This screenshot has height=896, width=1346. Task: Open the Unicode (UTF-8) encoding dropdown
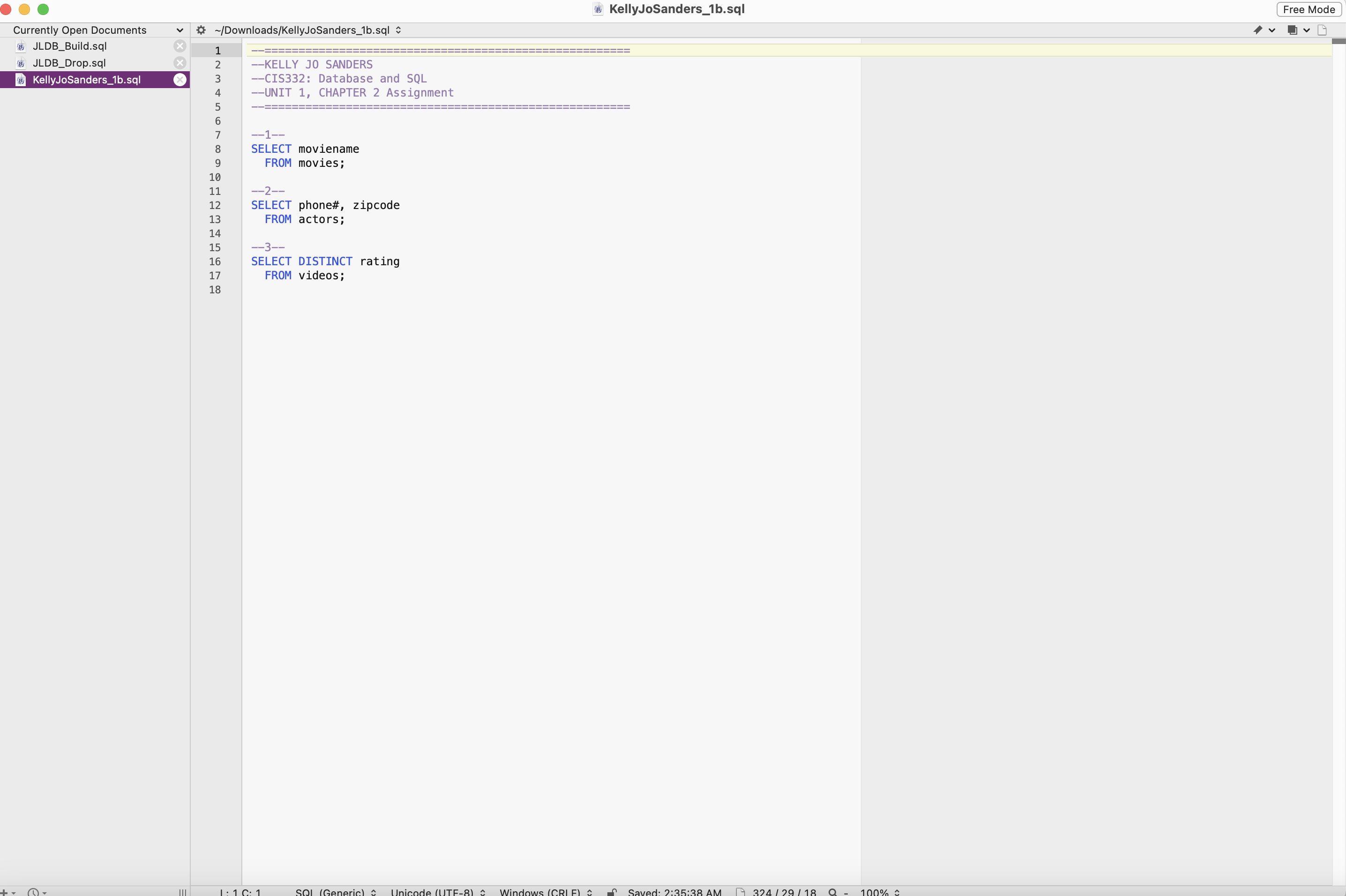437,891
